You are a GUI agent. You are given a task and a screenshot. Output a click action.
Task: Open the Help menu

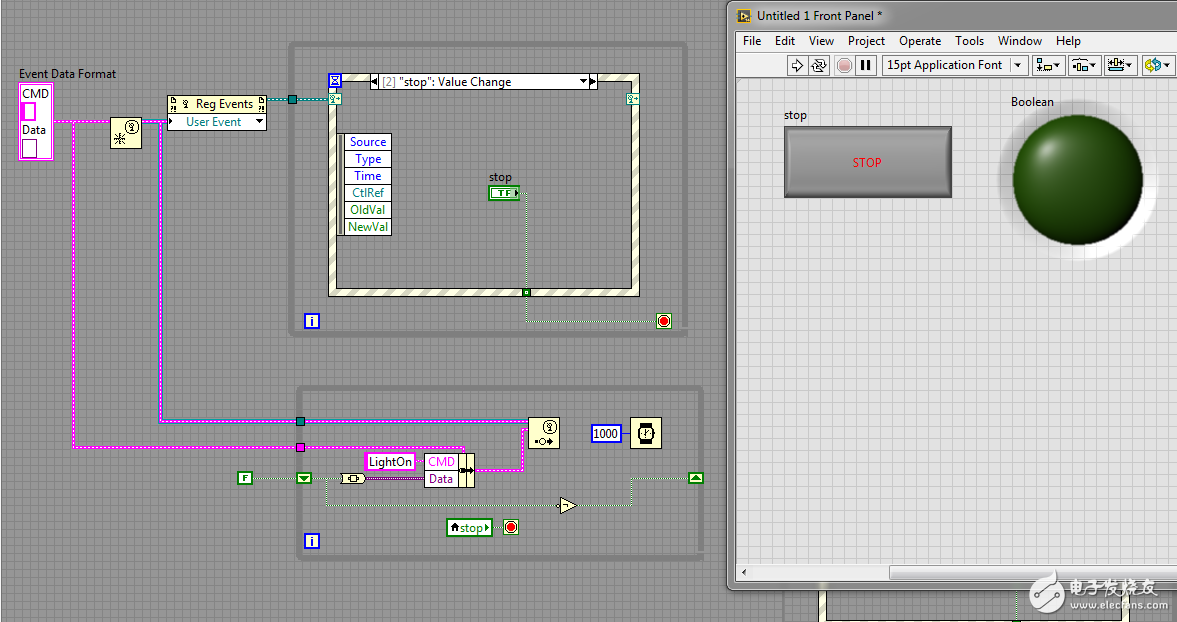[1068, 41]
